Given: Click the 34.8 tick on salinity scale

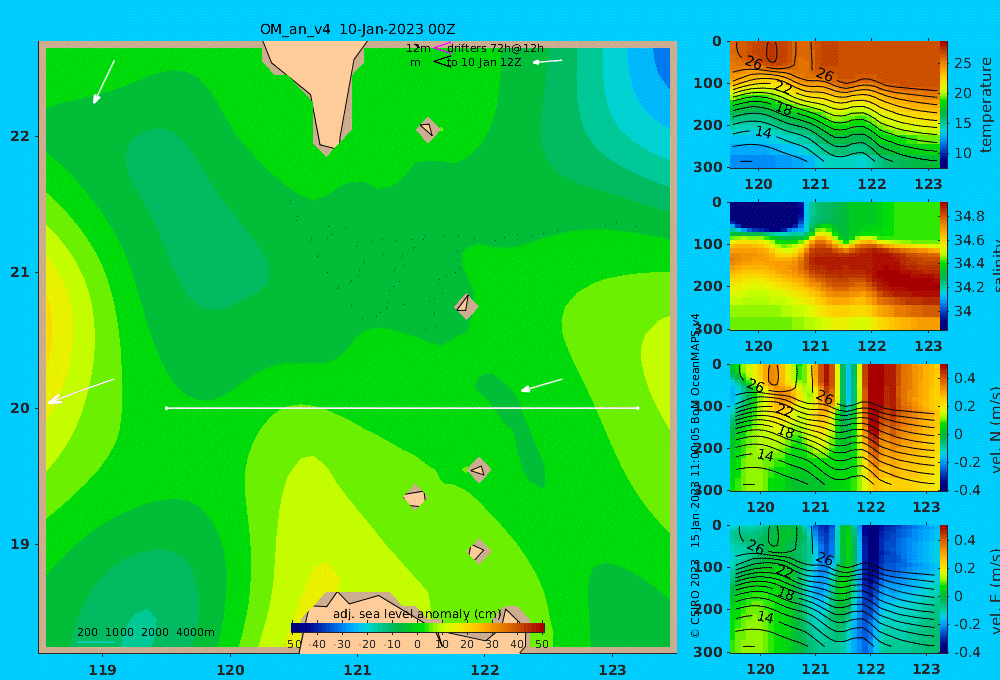Looking at the screenshot, I should pos(969,216).
